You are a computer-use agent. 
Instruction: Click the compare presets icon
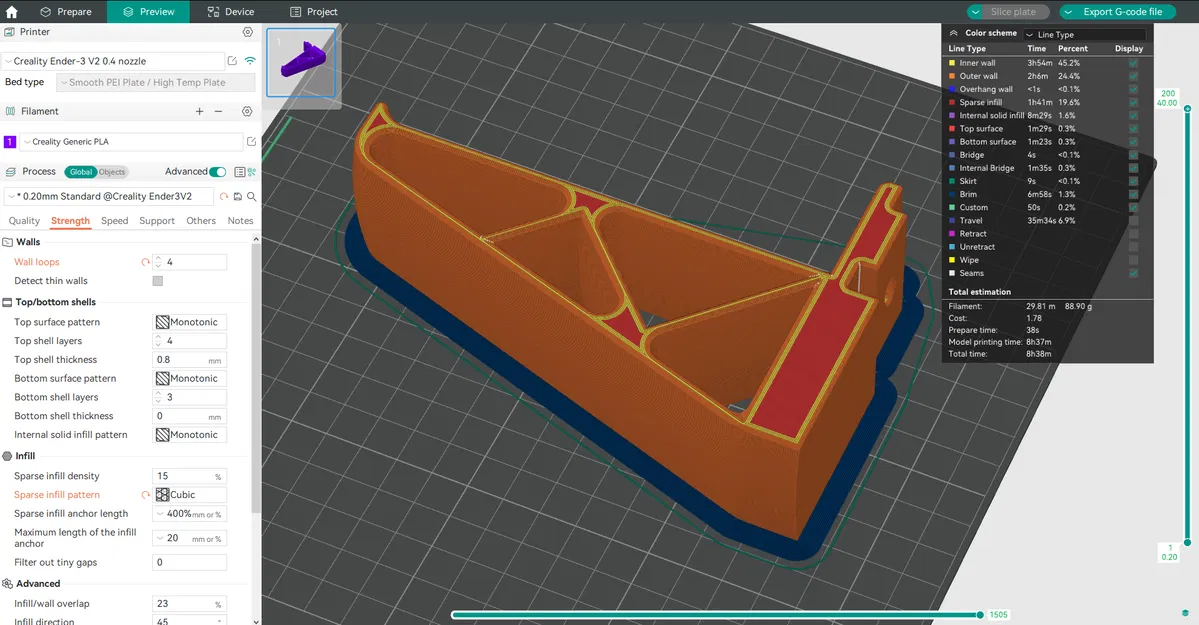[x=252, y=172]
